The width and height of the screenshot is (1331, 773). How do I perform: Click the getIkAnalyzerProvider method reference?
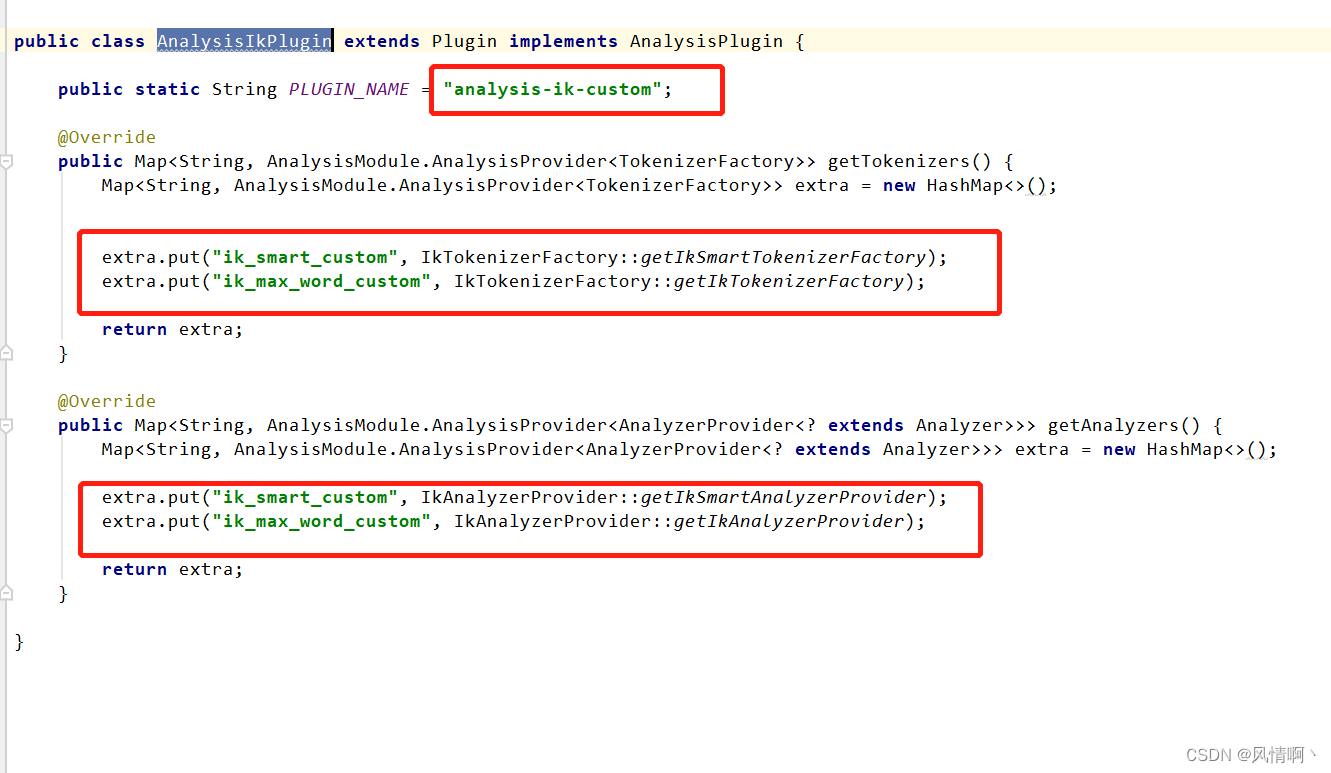pos(789,521)
